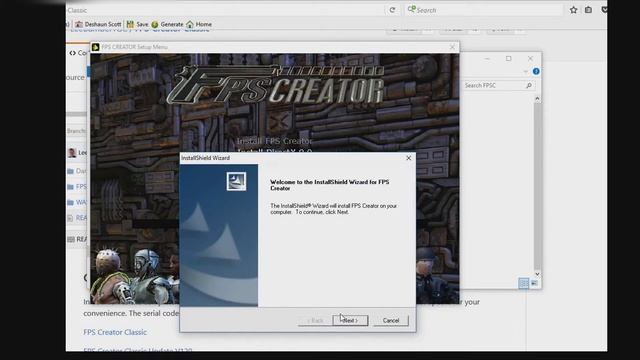Screen dimensions: 640x360
Task: Open the Generate bookmark
Action: 167,24
